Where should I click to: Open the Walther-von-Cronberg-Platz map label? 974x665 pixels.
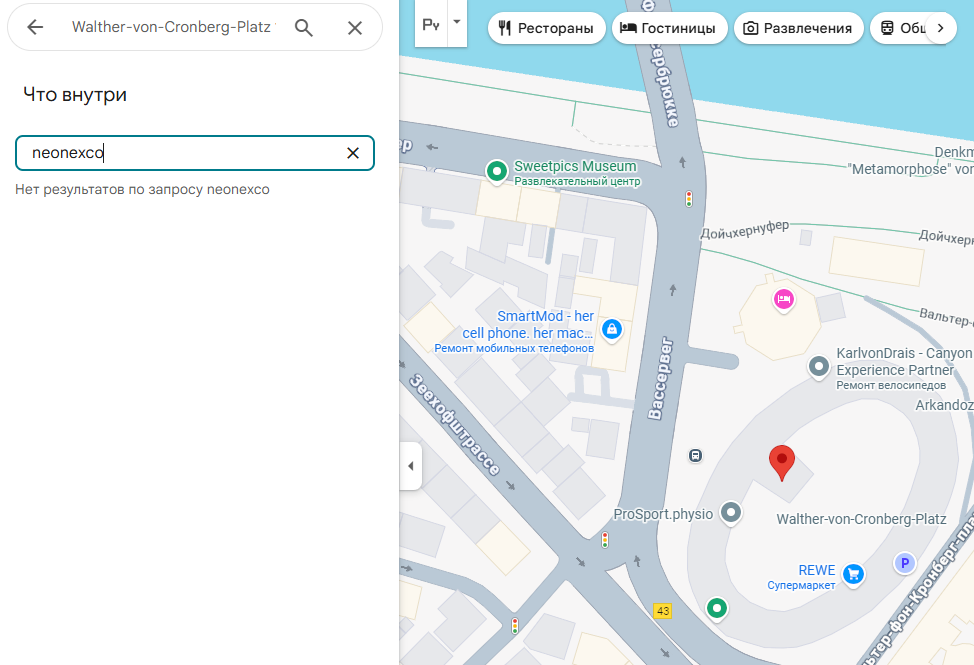[861, 519]
